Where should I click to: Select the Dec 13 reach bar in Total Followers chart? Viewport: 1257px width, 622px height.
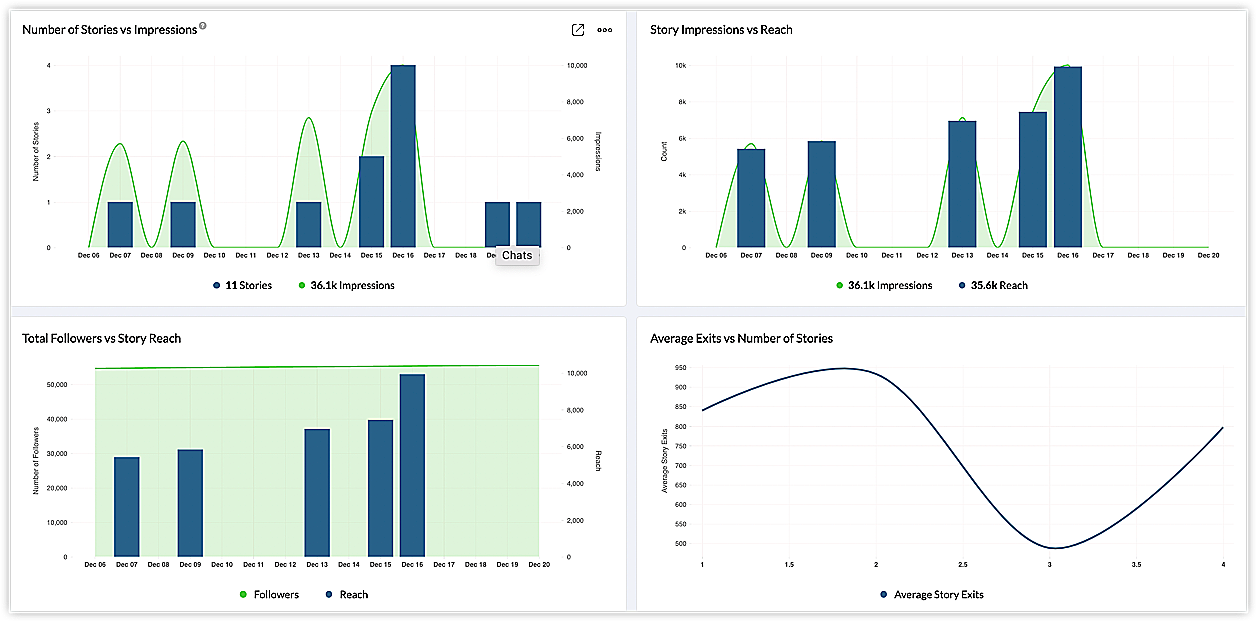(x=317, y=492)
